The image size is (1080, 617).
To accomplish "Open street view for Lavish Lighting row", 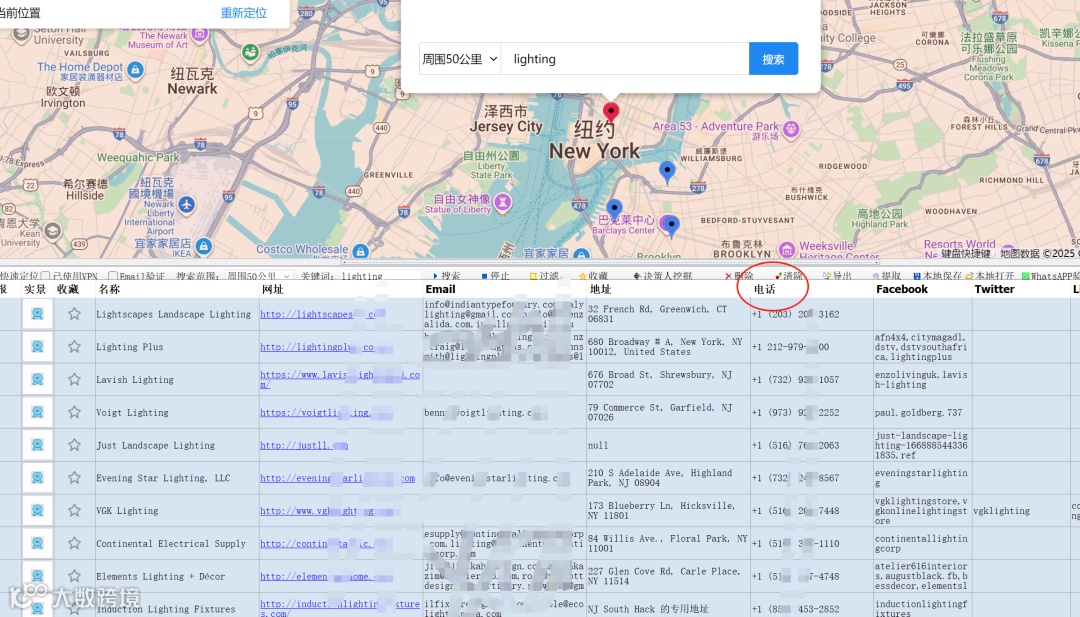I will (37, 379).
